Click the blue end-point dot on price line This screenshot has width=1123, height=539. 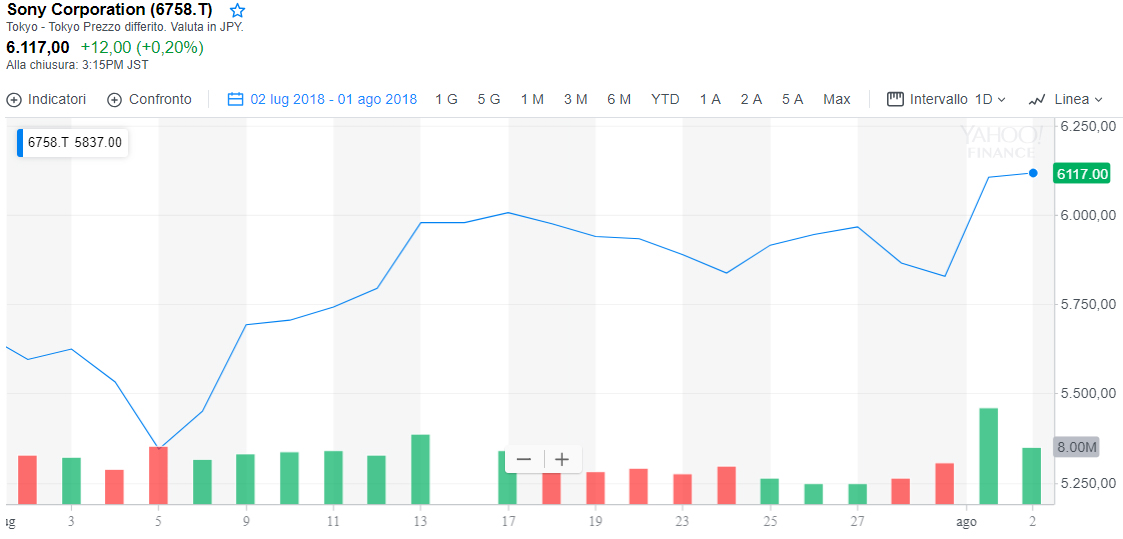pyautogui.click(x=1033, y=173)
